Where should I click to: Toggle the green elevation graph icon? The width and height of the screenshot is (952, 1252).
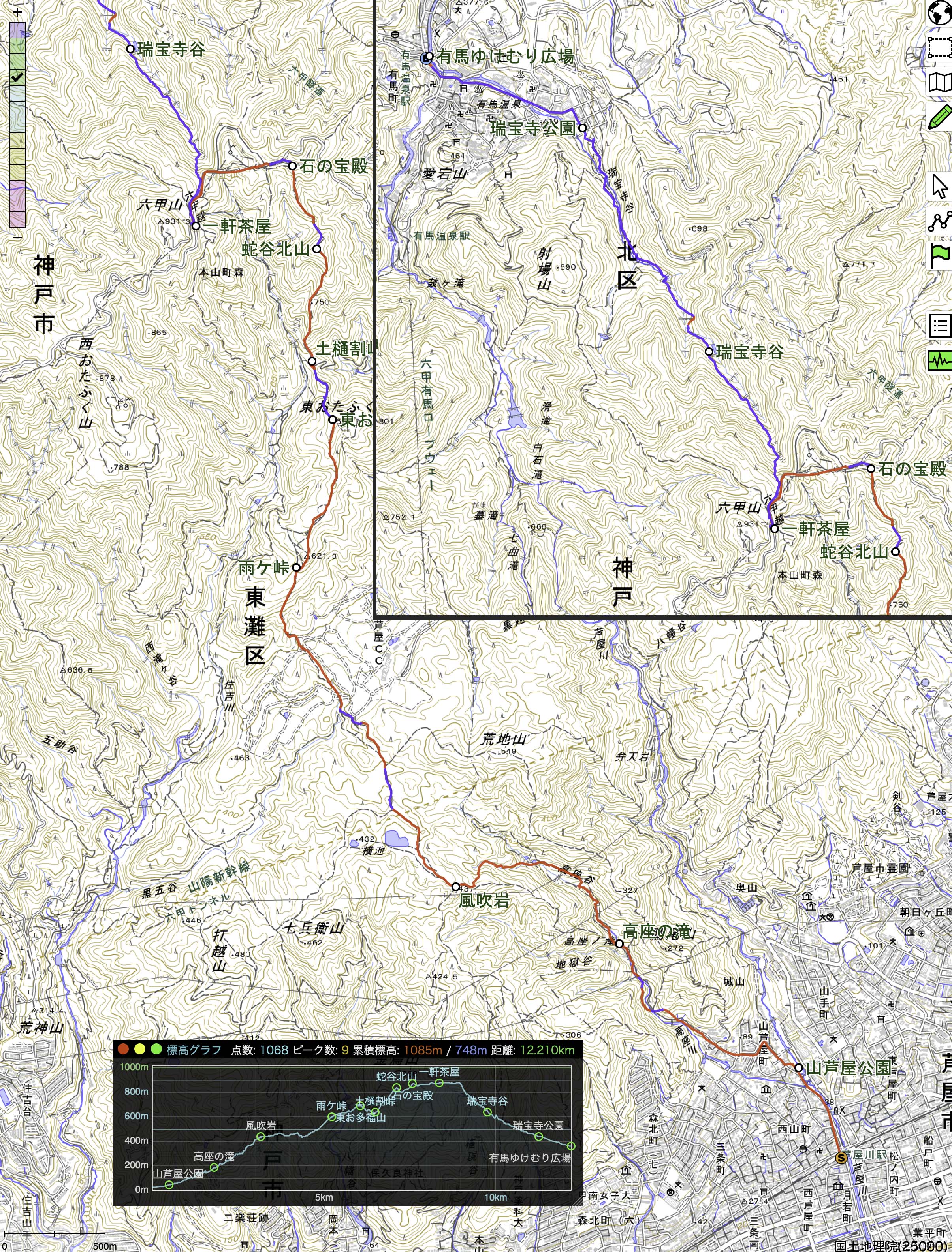(x=939, y=360)
